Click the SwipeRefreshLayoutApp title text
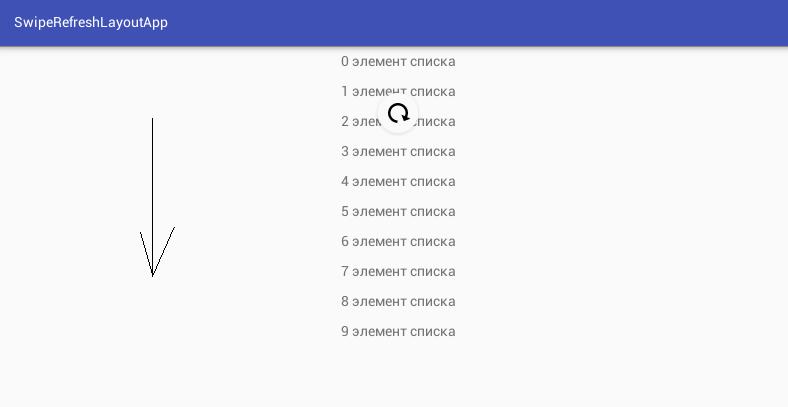The width and height of the screenshot is (788, 407). 91,22
